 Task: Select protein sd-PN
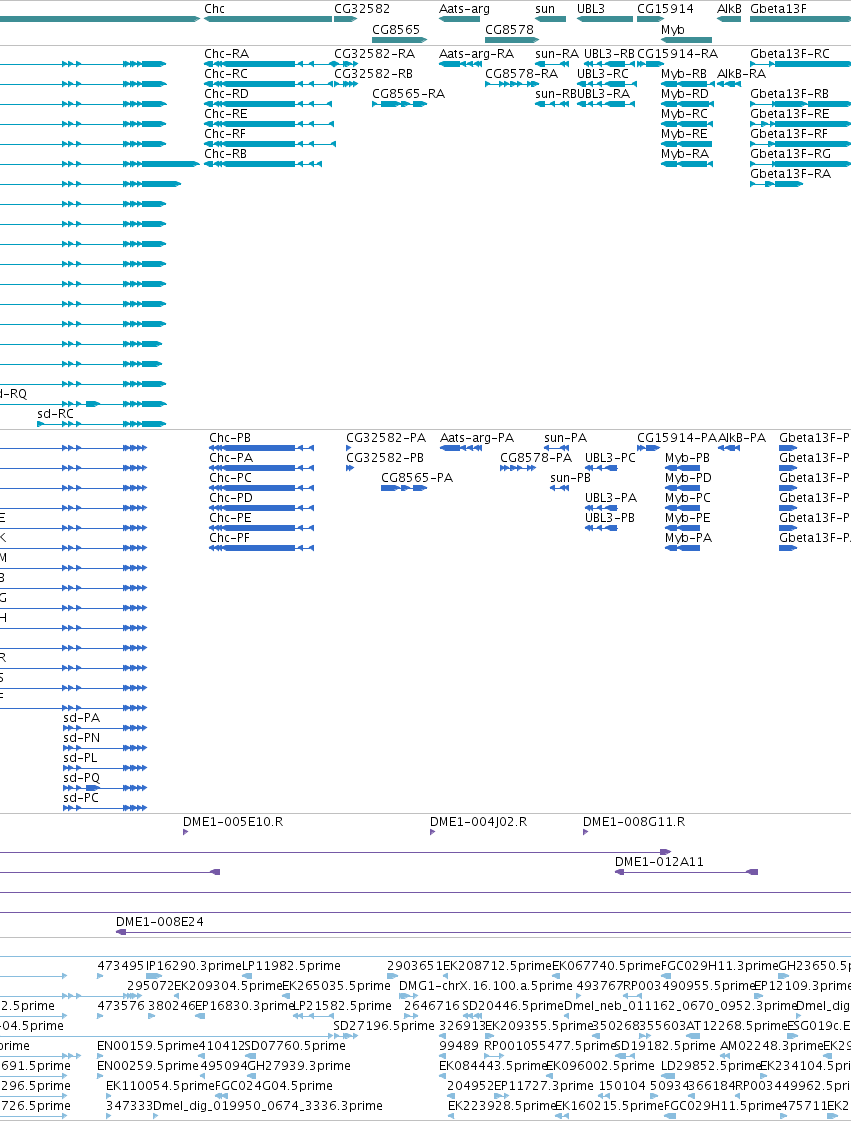click(x=82, y=739)
